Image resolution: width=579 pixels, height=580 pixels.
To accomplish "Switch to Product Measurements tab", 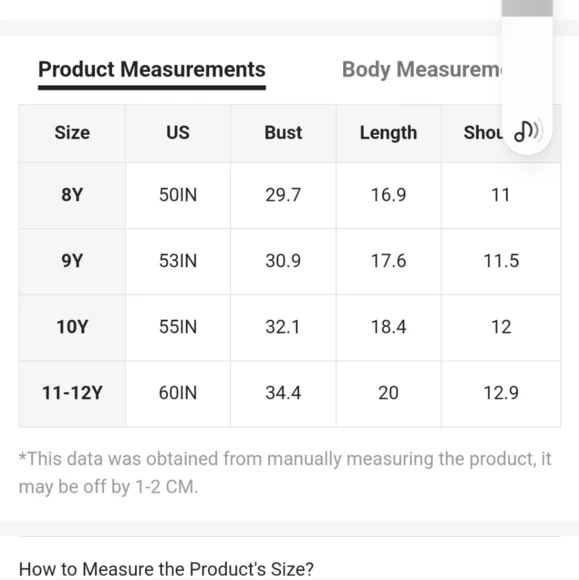I will (152, 70).
